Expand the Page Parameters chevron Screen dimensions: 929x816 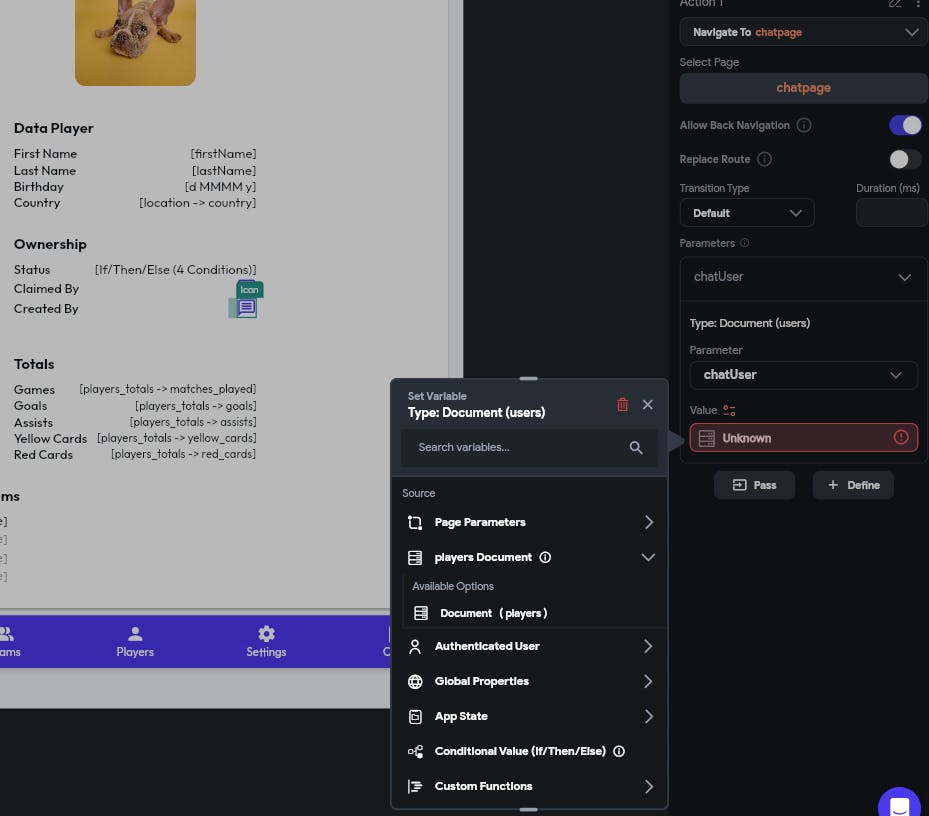[649, 522]
